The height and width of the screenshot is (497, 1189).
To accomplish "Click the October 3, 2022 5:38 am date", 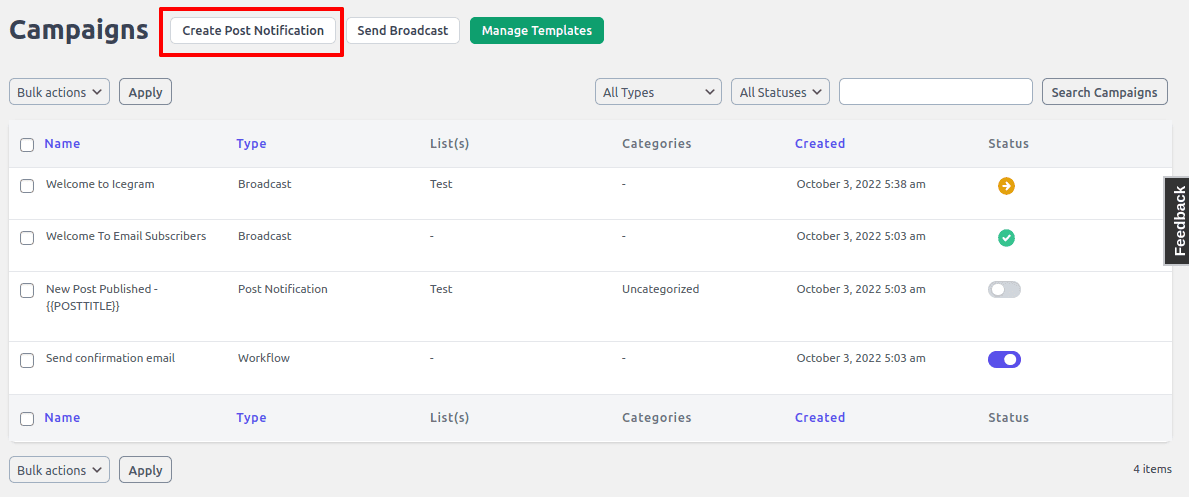I will click(x=861, y=184).
